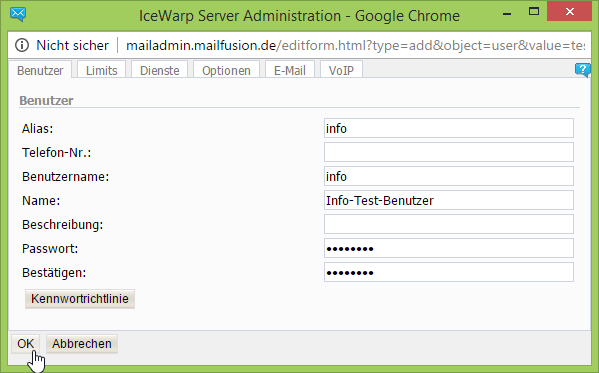Click the IceWarp envelope icon in title bar
This screenshot has height=373, width=599.
coord(18,15)
